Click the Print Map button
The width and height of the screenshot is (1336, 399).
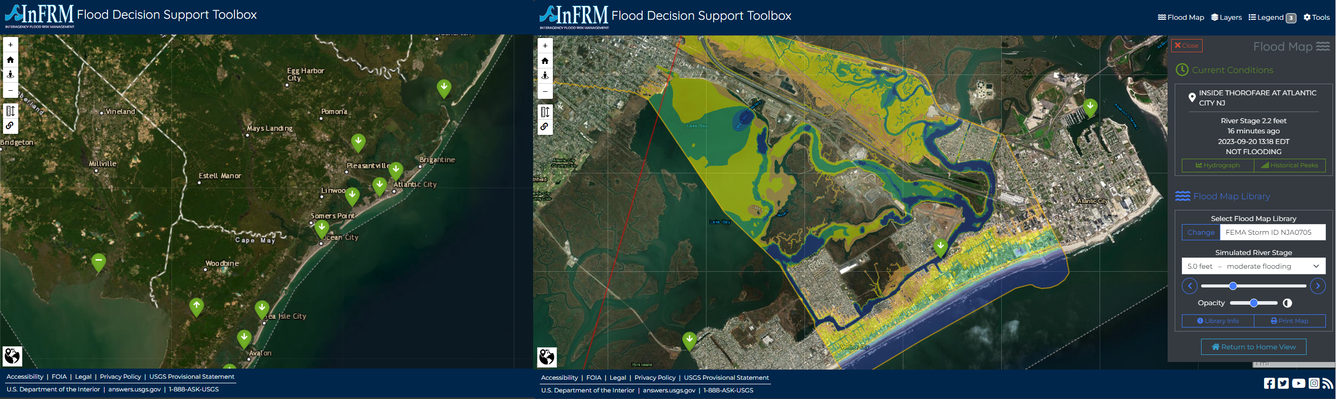click(1289, 321)
